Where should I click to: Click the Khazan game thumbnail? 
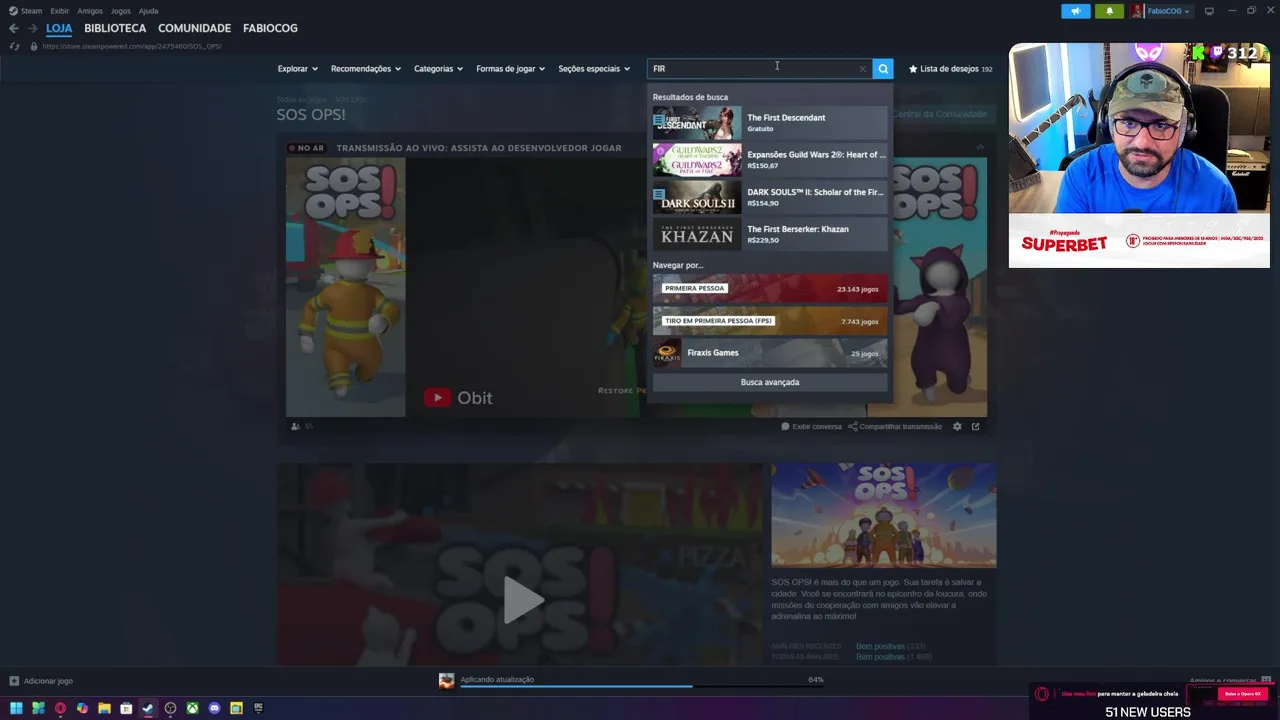697,234
